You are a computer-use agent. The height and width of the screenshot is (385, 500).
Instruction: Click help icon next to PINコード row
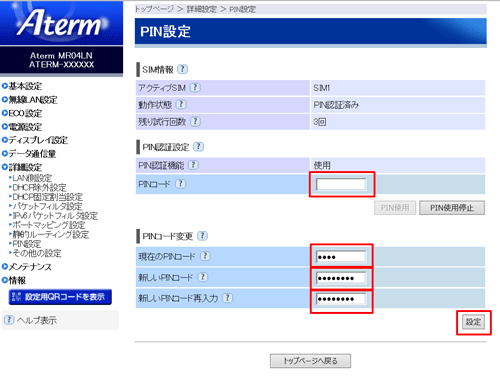click(180, 183)
